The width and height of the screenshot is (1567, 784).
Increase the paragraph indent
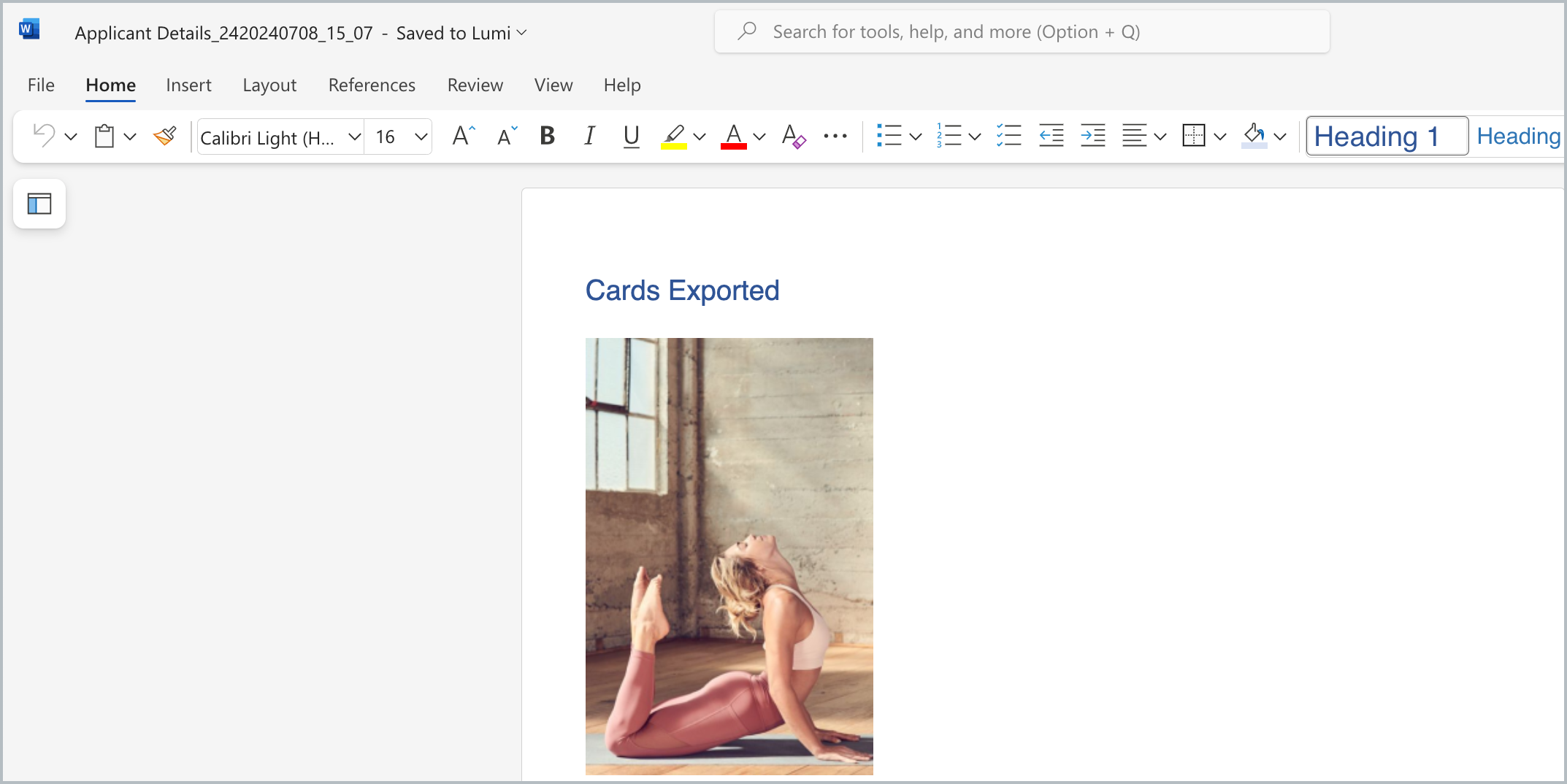pos(1092,137)
